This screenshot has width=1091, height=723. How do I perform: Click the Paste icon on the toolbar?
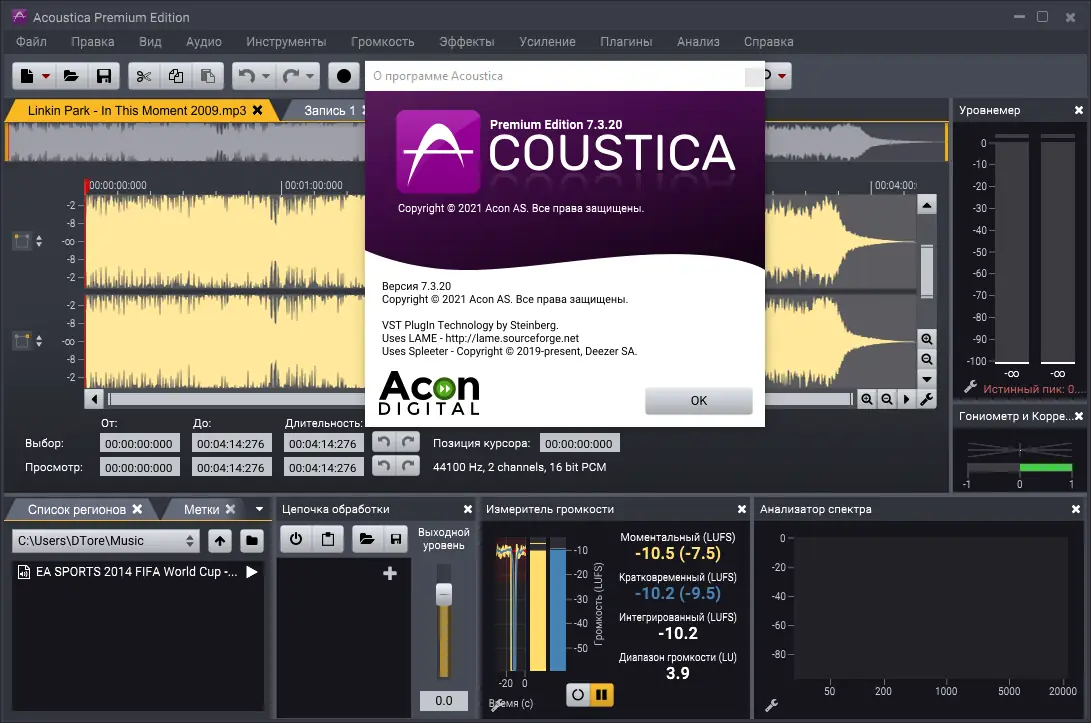pos(207,76)
